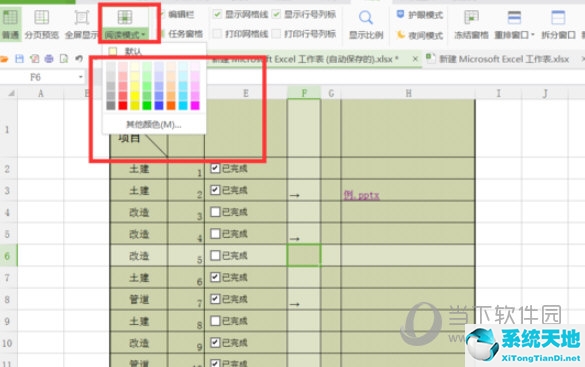Check 打印行号列标 print headings

pyautogui.click(x=276, y=34)
